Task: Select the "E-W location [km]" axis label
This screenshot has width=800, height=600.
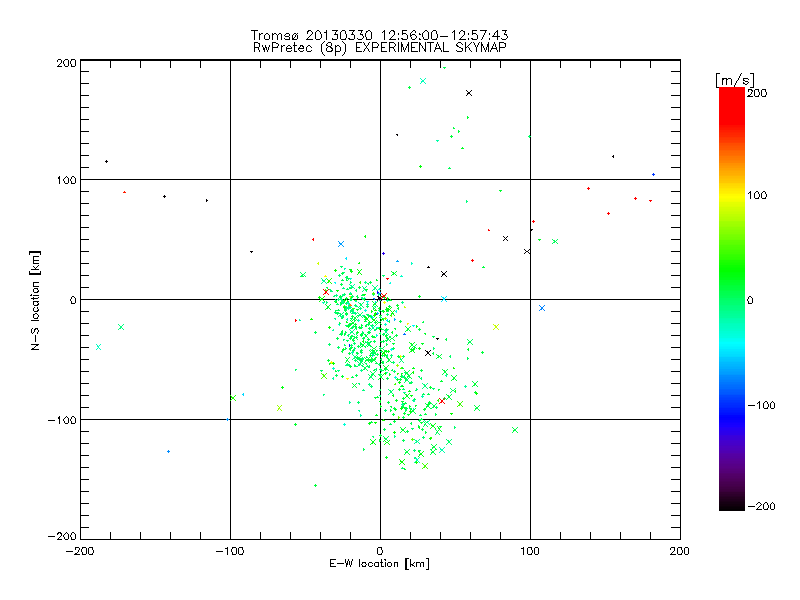Action: point(379,563)
